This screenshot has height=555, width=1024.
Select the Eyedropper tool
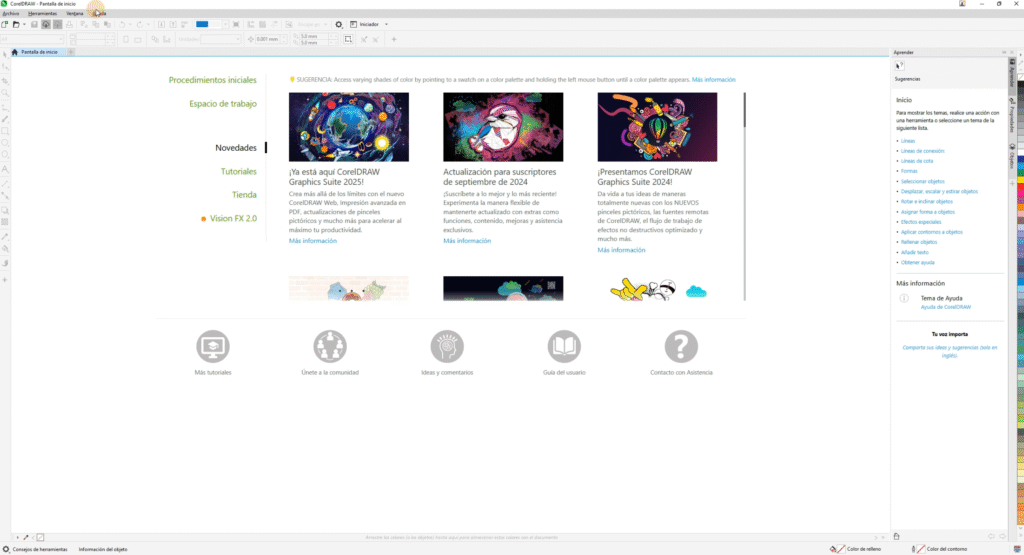pos(5,236)
